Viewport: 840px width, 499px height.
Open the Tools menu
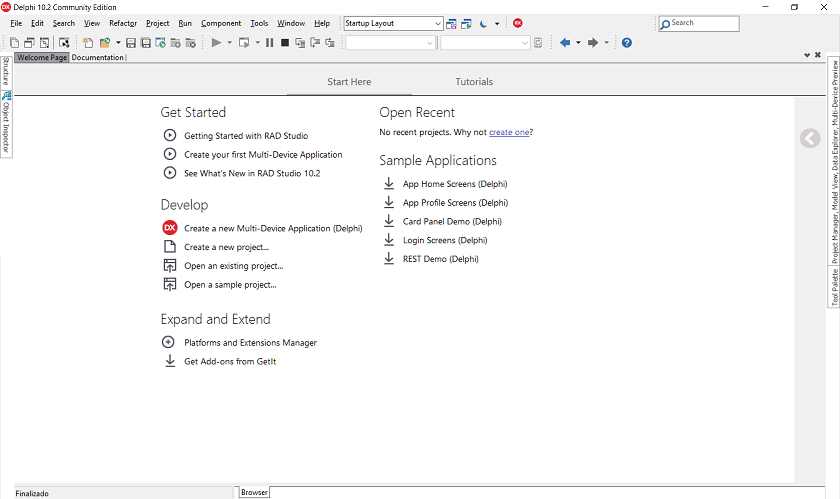point(259,23)
